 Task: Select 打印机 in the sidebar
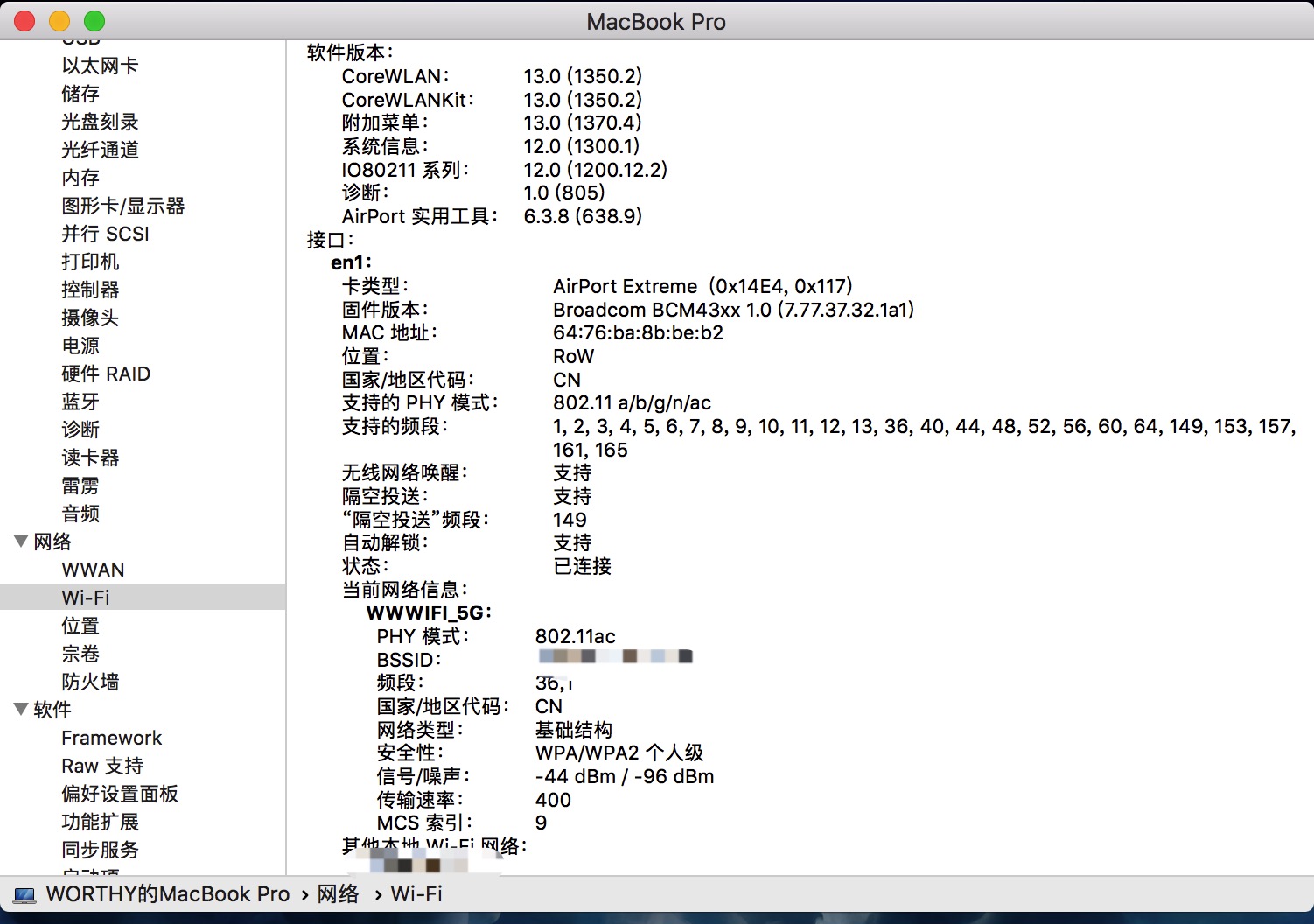point(90,262)
